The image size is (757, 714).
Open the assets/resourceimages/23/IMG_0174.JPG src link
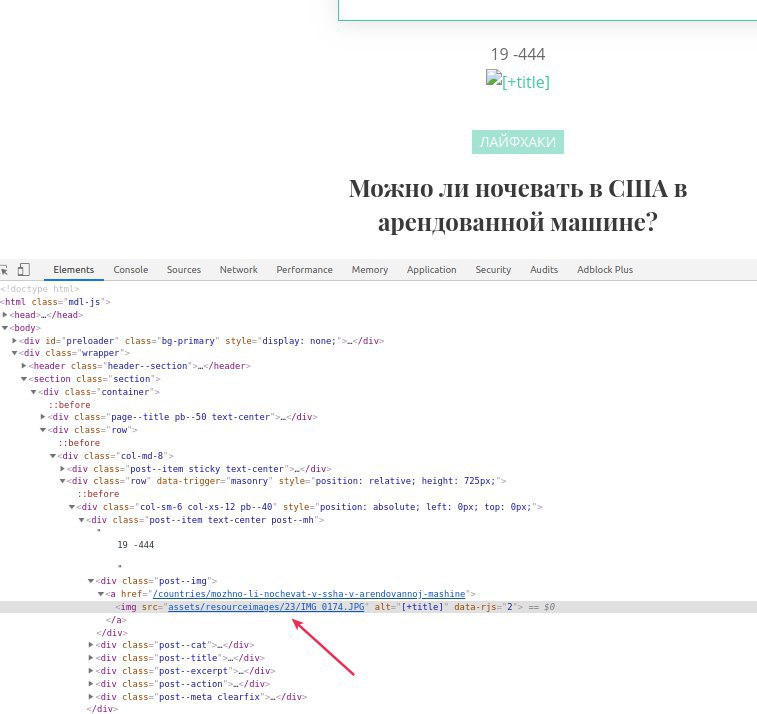(266, 607)
